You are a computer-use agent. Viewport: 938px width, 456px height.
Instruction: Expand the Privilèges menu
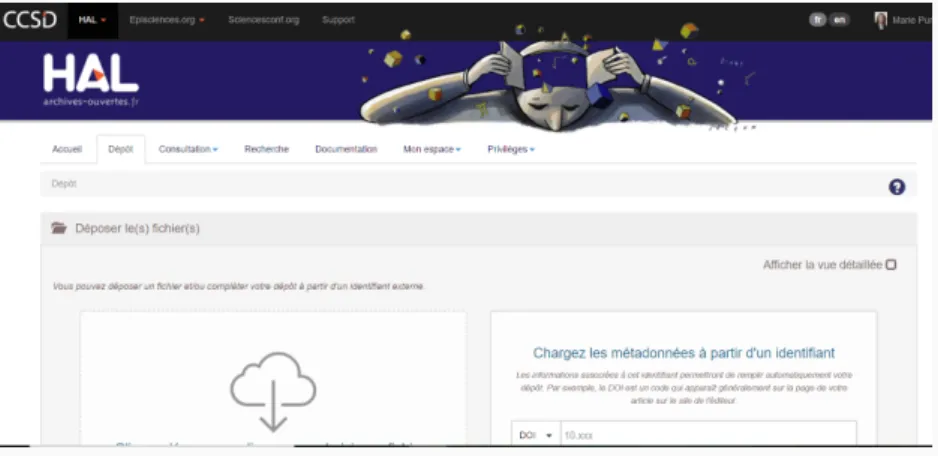[511, 150]
